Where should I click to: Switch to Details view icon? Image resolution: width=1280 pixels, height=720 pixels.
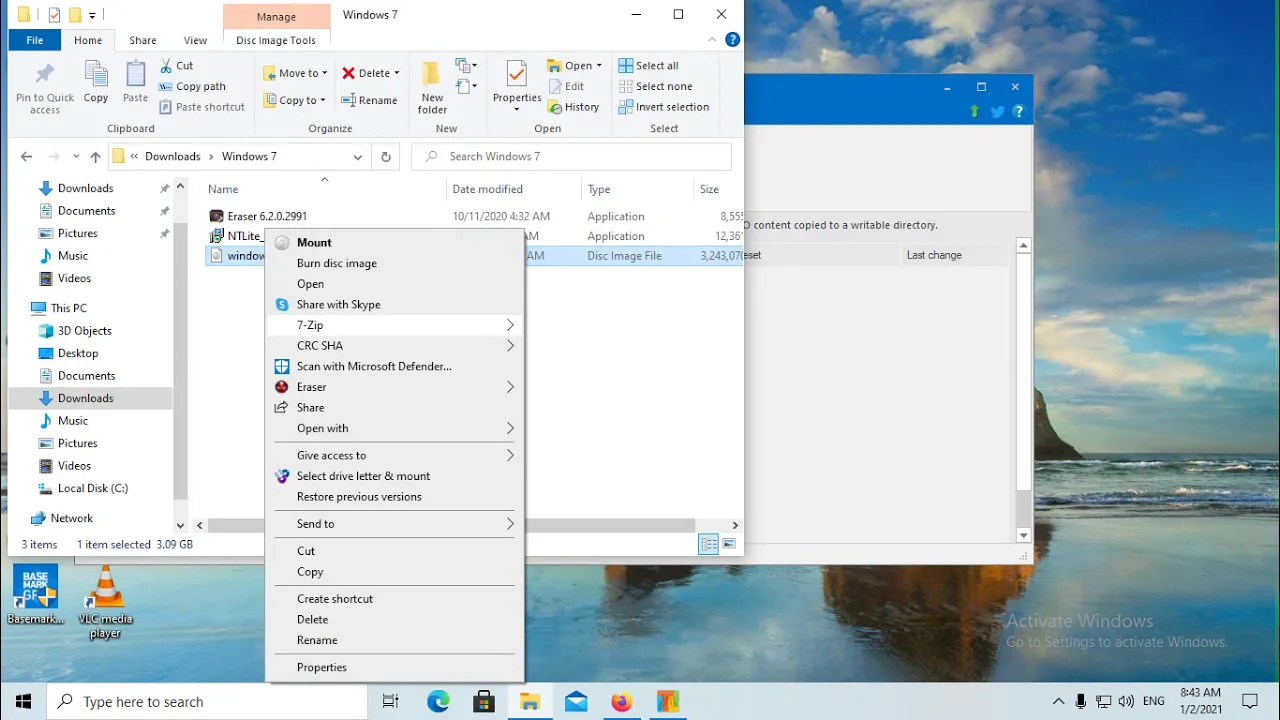point(709,544)
